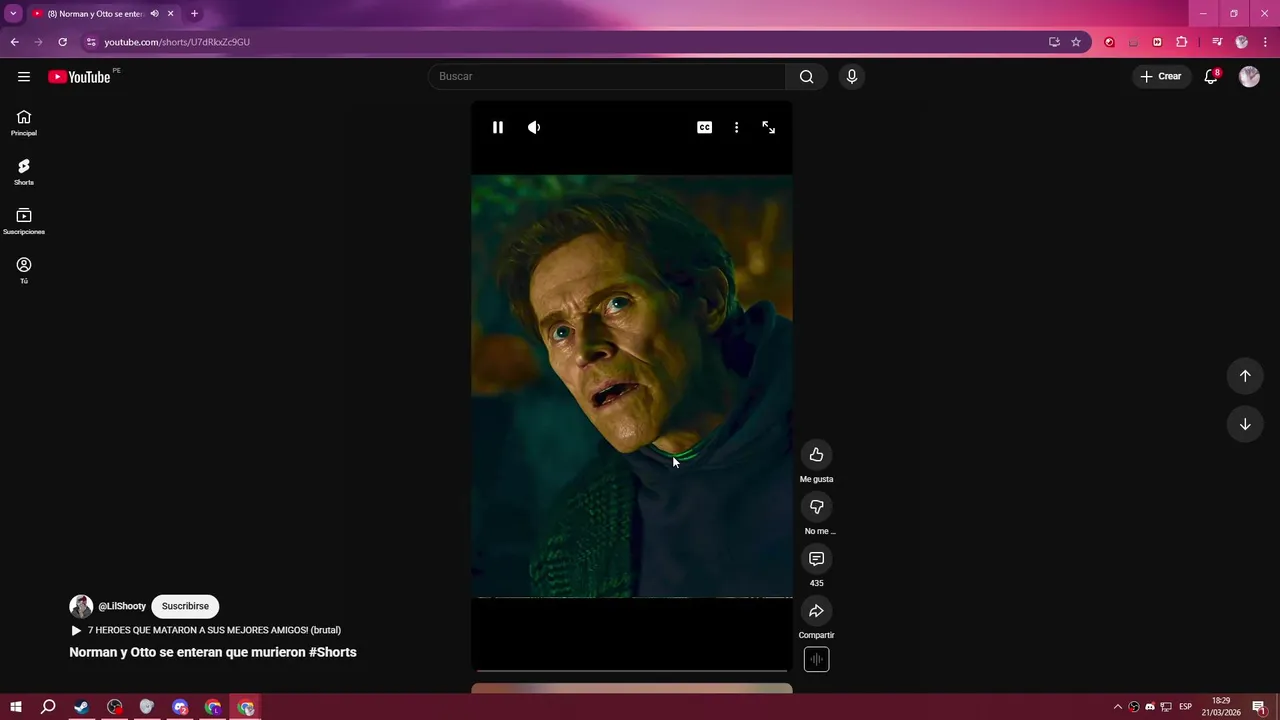Mute the tab via its speaker icon
Screen dimensions: 1280x720
point(154,14)
